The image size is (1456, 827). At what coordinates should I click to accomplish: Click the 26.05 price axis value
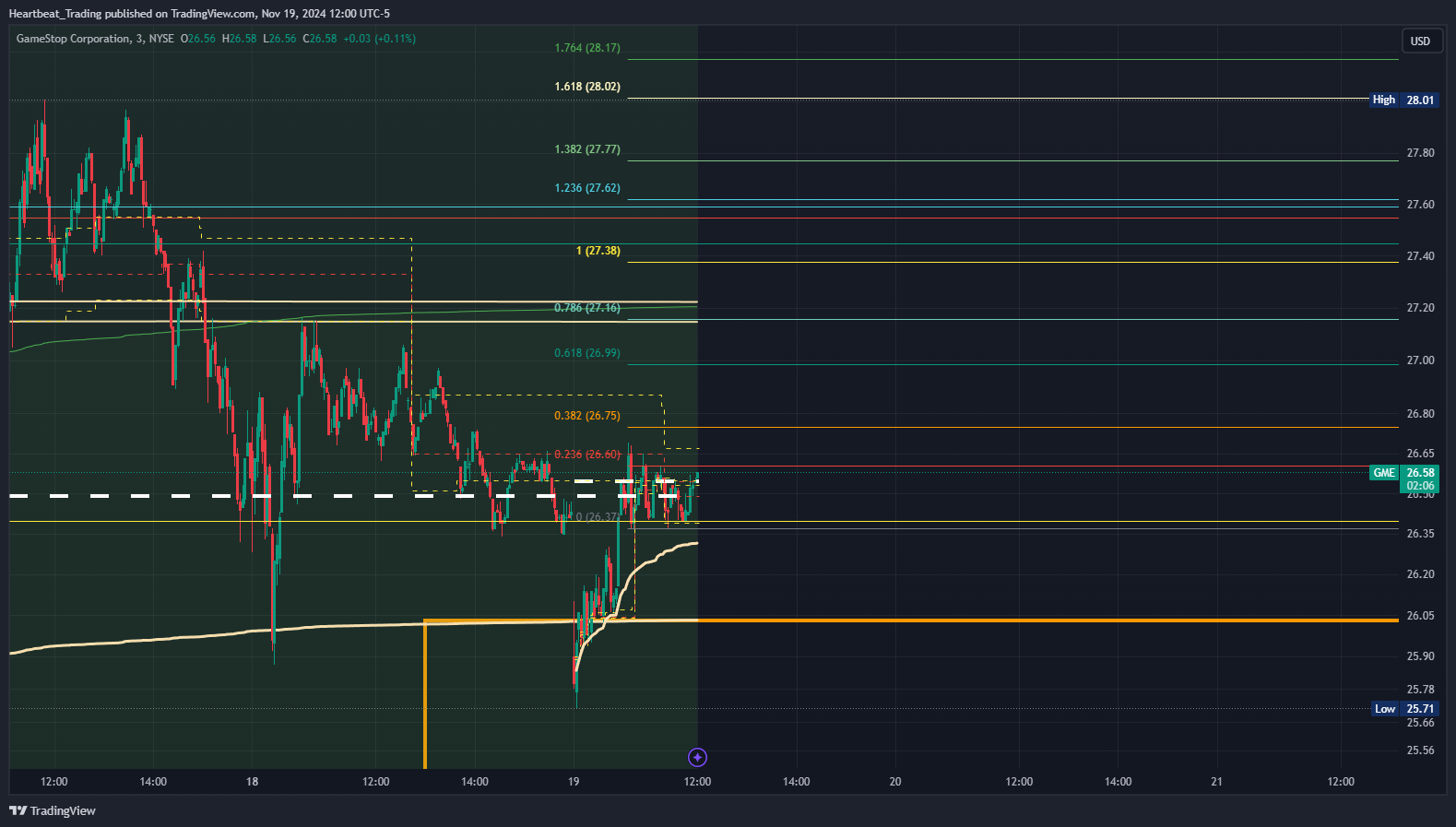1420,616
